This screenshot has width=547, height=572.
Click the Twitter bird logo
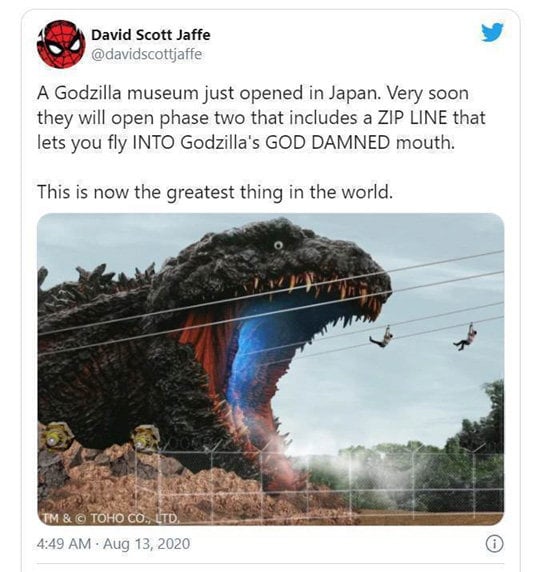click(x=492, y=32)
